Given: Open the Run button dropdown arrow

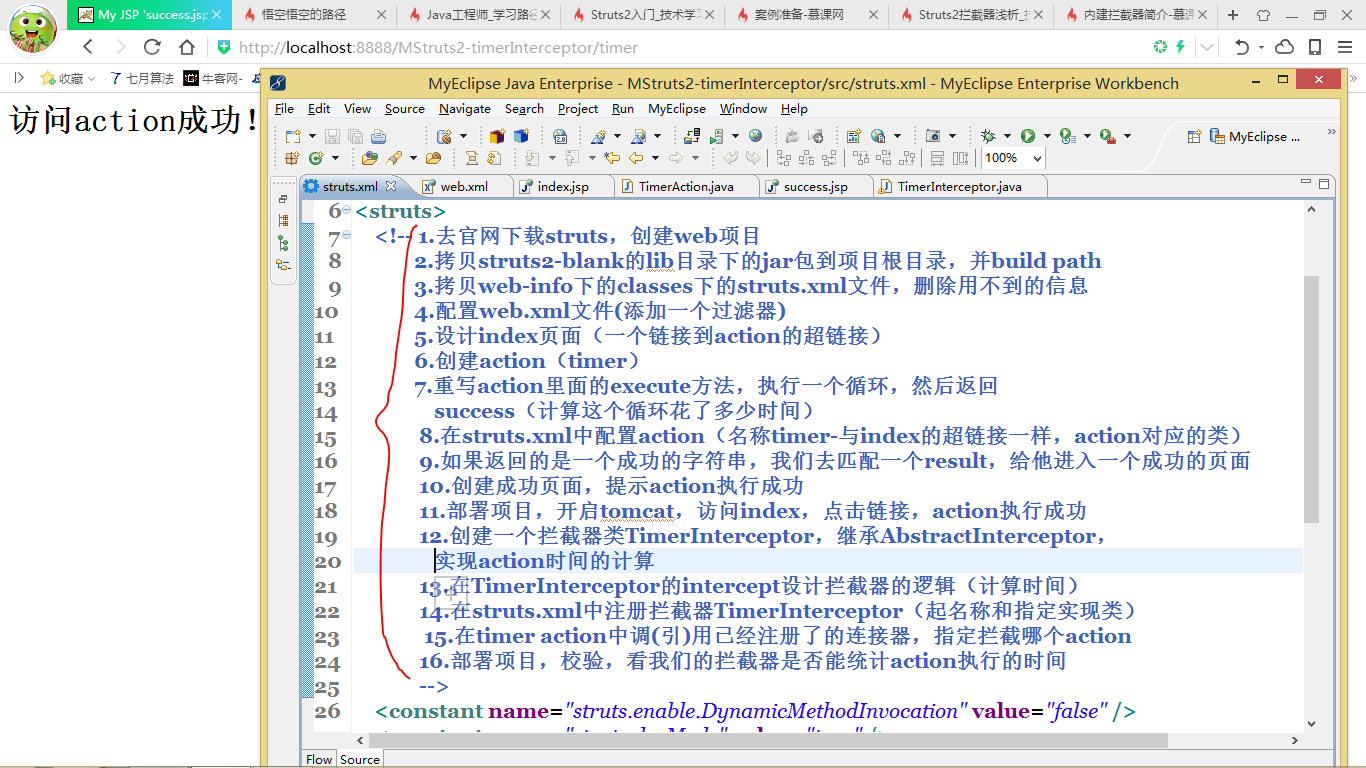Looking at the screenshot, I should [1047, 136].
